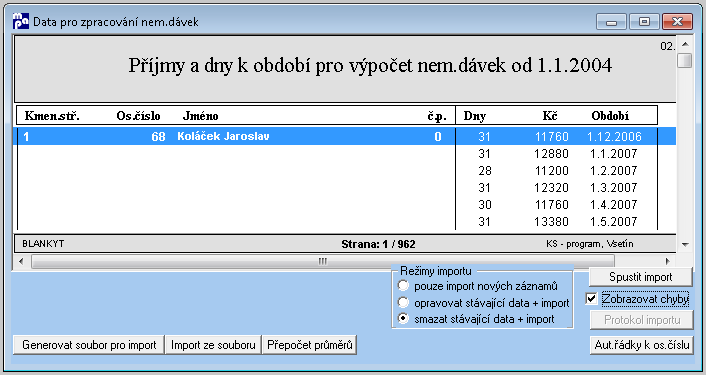Click the horizontal scrollbar left arrow
The image size is (706, 375).
21,261
